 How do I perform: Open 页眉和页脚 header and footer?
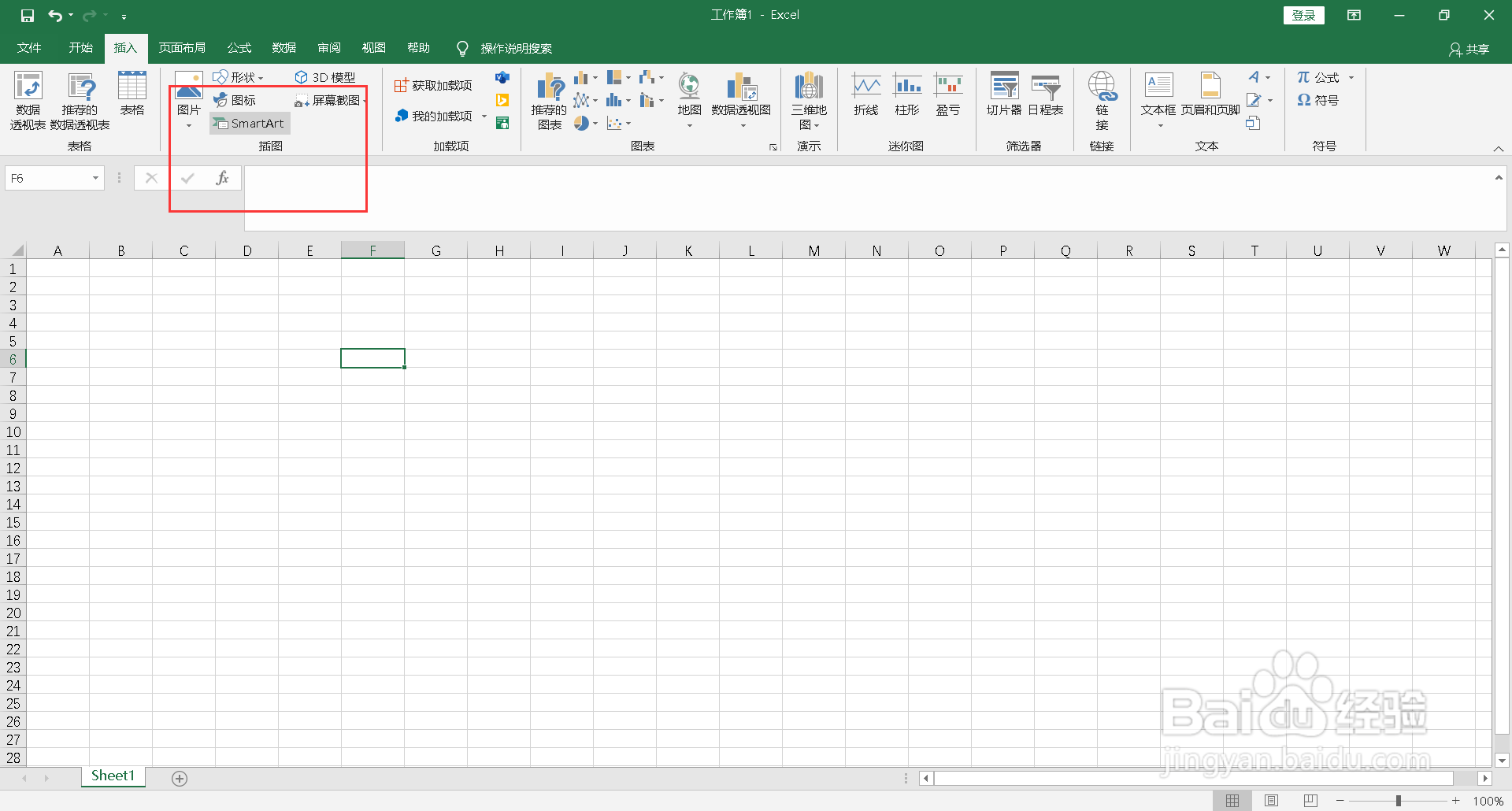[1210, 93]
